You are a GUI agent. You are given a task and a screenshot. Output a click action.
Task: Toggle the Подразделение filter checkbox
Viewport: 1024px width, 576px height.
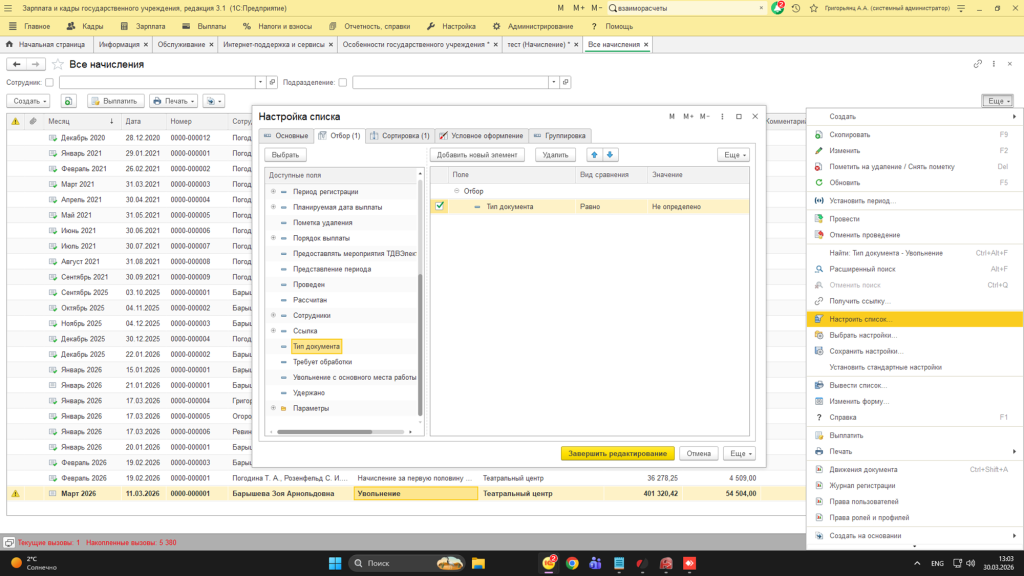tap(343, 83)
